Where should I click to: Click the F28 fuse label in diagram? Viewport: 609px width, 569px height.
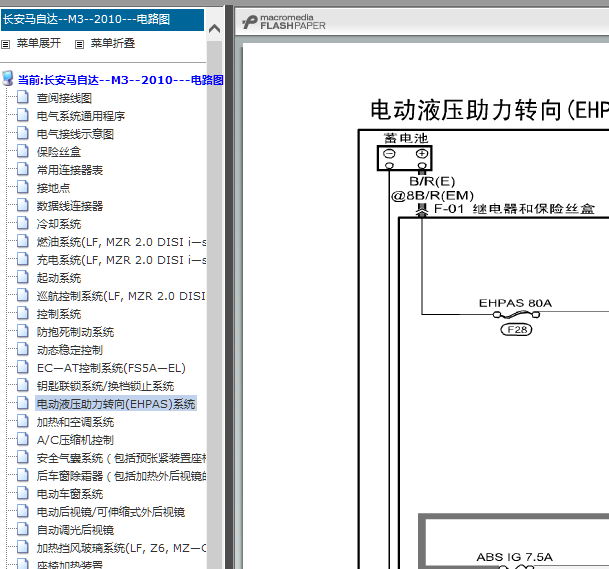(x=516, y=330)
